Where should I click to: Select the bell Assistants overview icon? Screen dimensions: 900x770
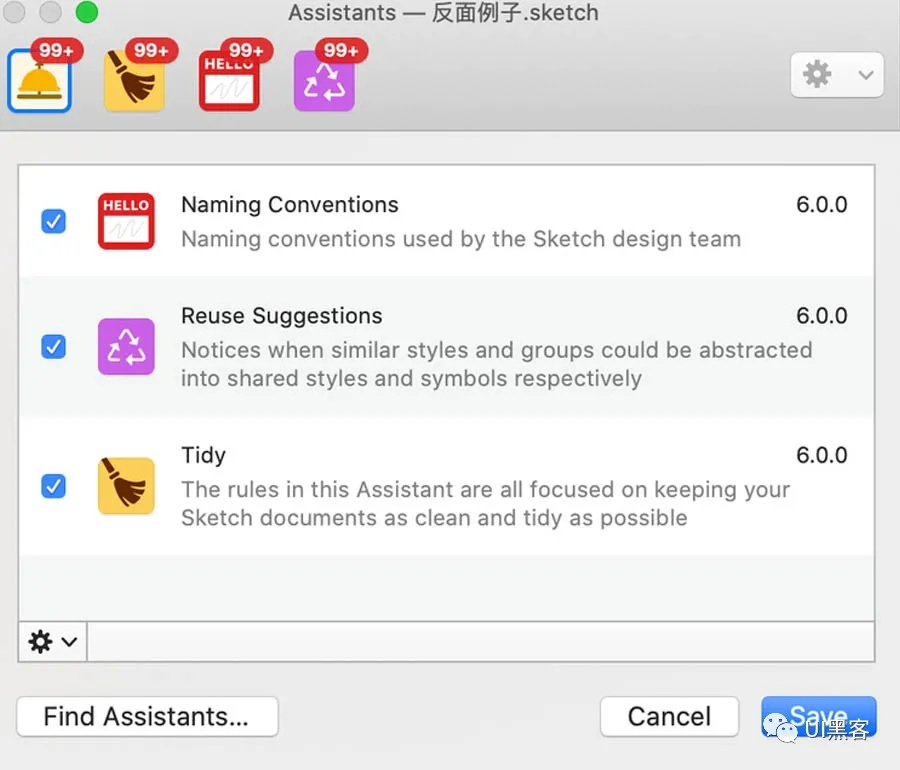[x=39, y=82]
